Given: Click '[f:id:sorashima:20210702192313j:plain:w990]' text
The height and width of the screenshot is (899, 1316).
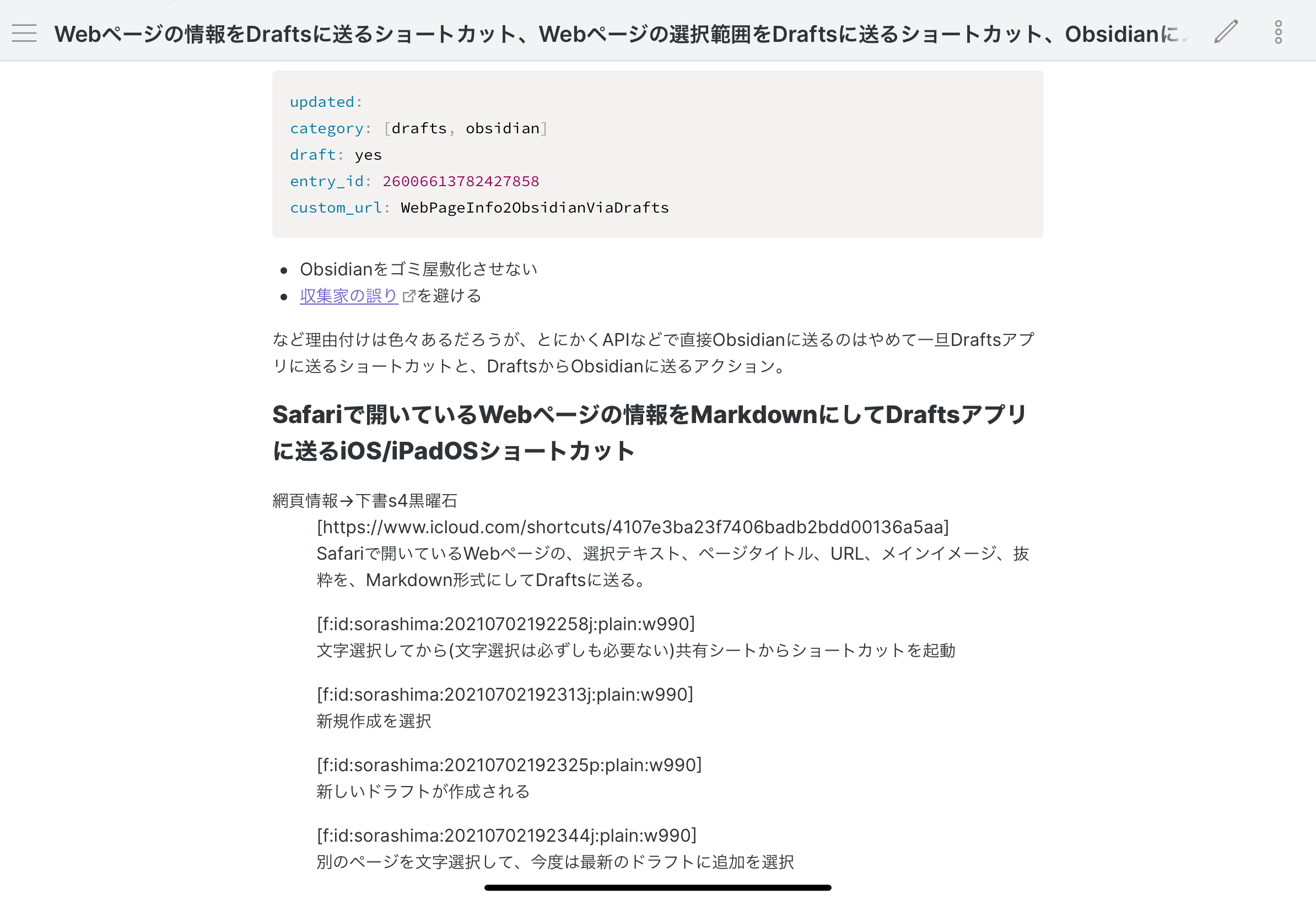Looking at the screenshot, I should [x=505, y=694].
